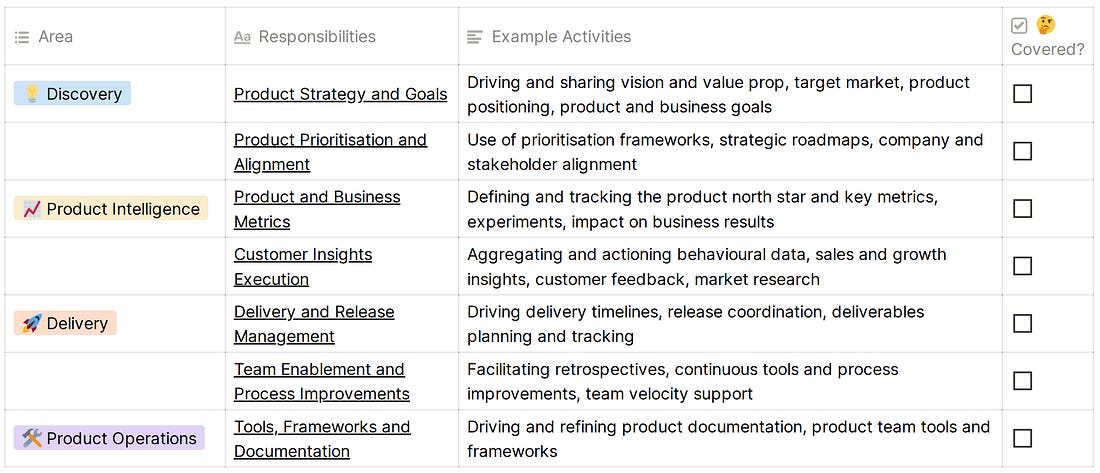This screenshot has height=473, width=1100.
Task: Click the rocket Delivery tag
Action: pyautogui.click(x=65, y=324)
